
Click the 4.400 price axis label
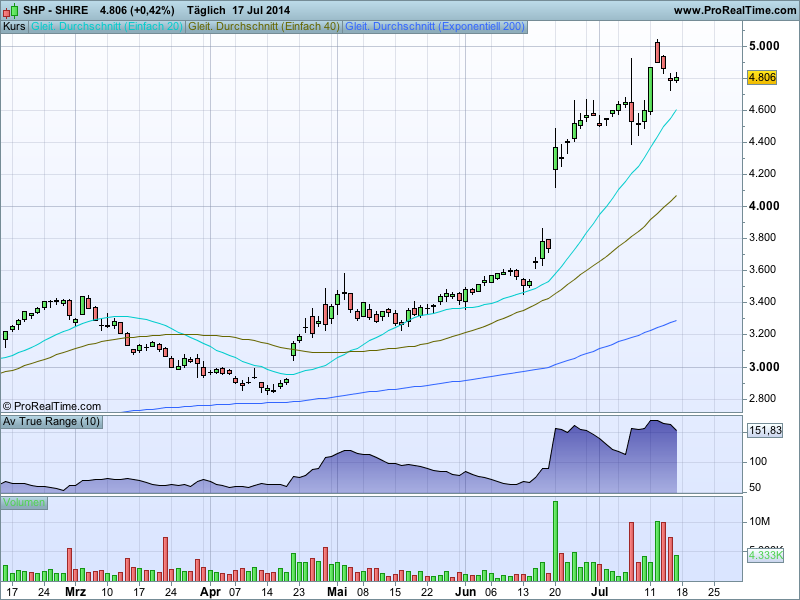click(x=762, y=142)
